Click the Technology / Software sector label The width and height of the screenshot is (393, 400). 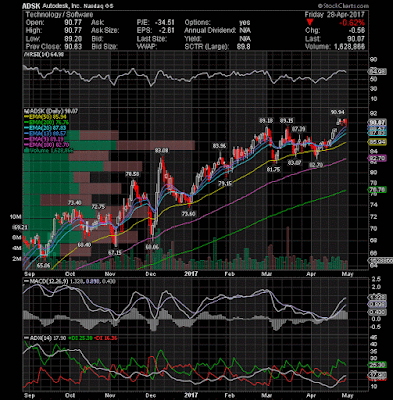pos(59,14)
